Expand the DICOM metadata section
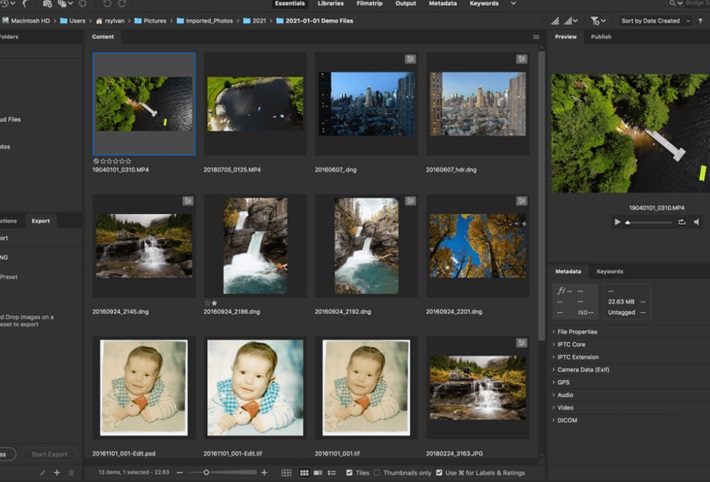 coord(567,420)
